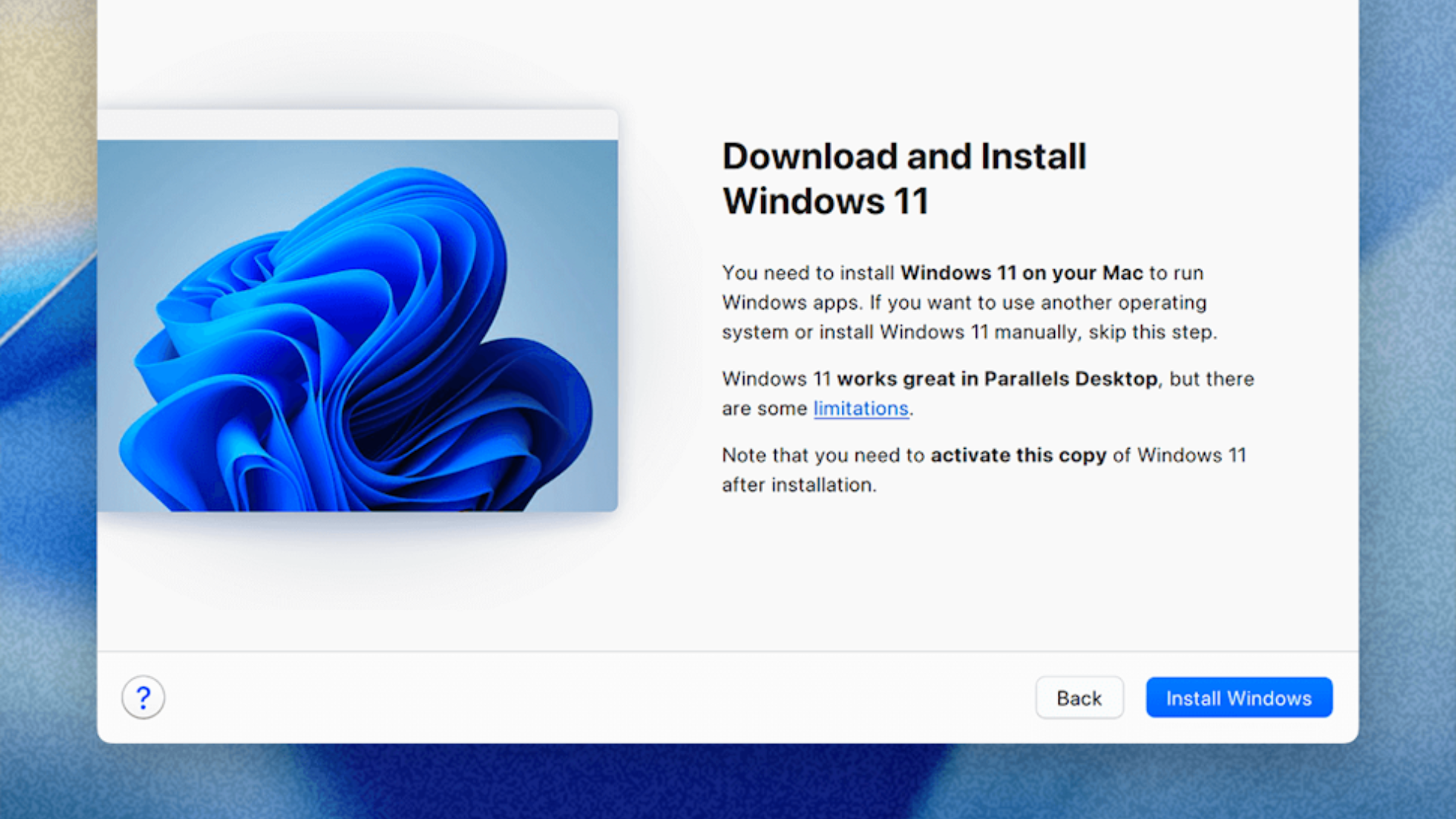Click the bold 'Windows 11 on your Mac' text
The width and height of the screenshot is (1456, 819).
pos(1021,273)
